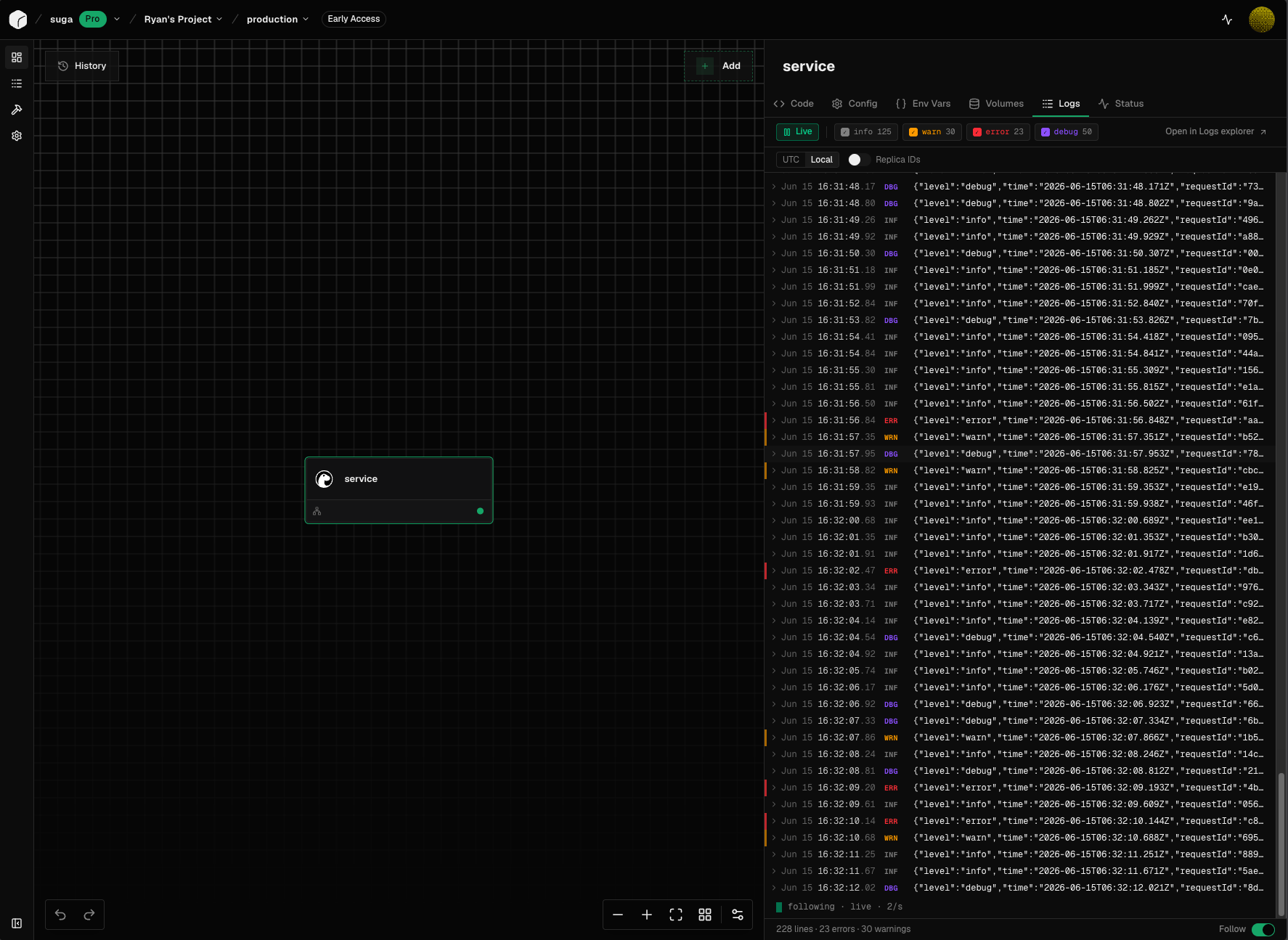
Task: Click the 16:32:10.68 WRN log message
Action: coord(1088,838)
